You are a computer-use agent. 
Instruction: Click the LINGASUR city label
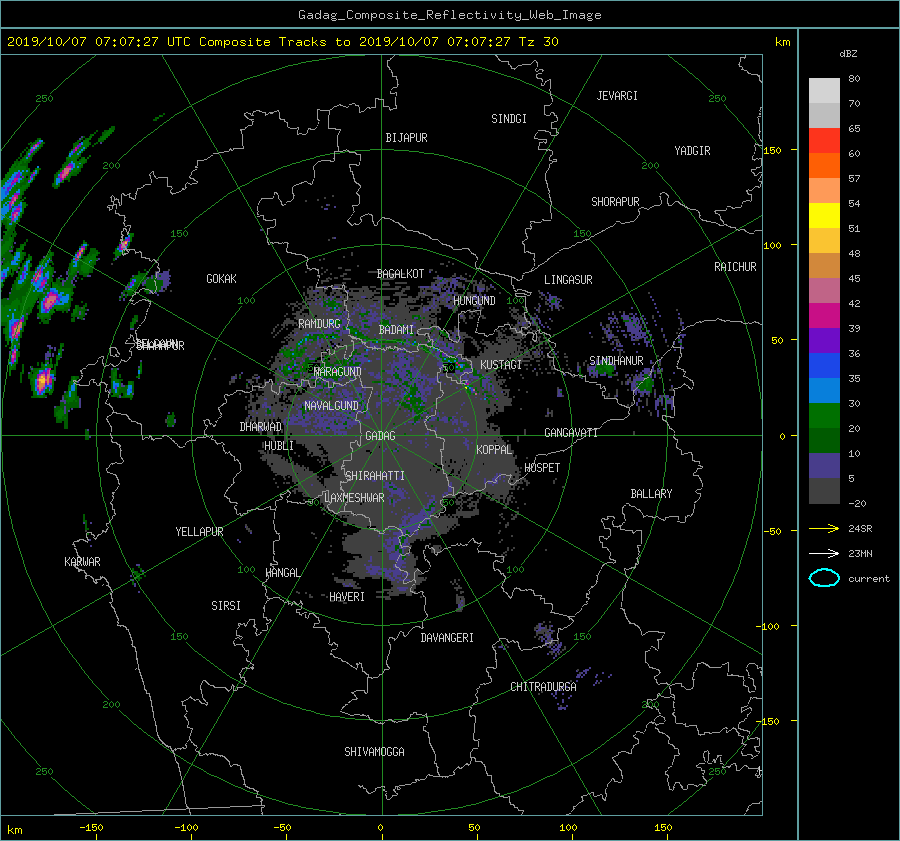pos(568,280)
